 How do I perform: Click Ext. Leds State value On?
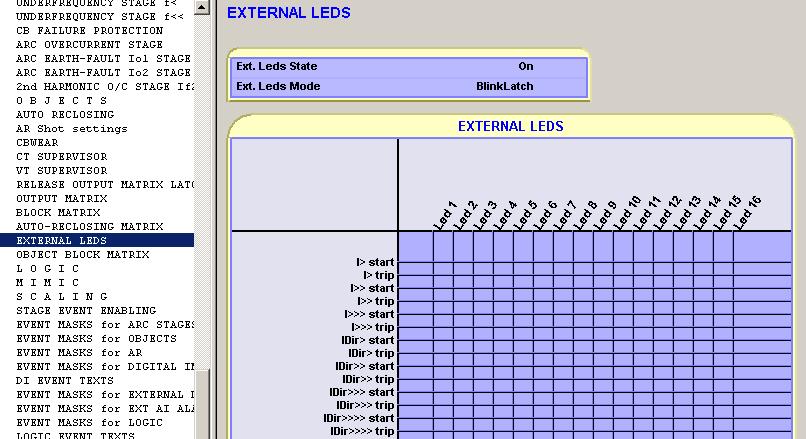point(525,67)
